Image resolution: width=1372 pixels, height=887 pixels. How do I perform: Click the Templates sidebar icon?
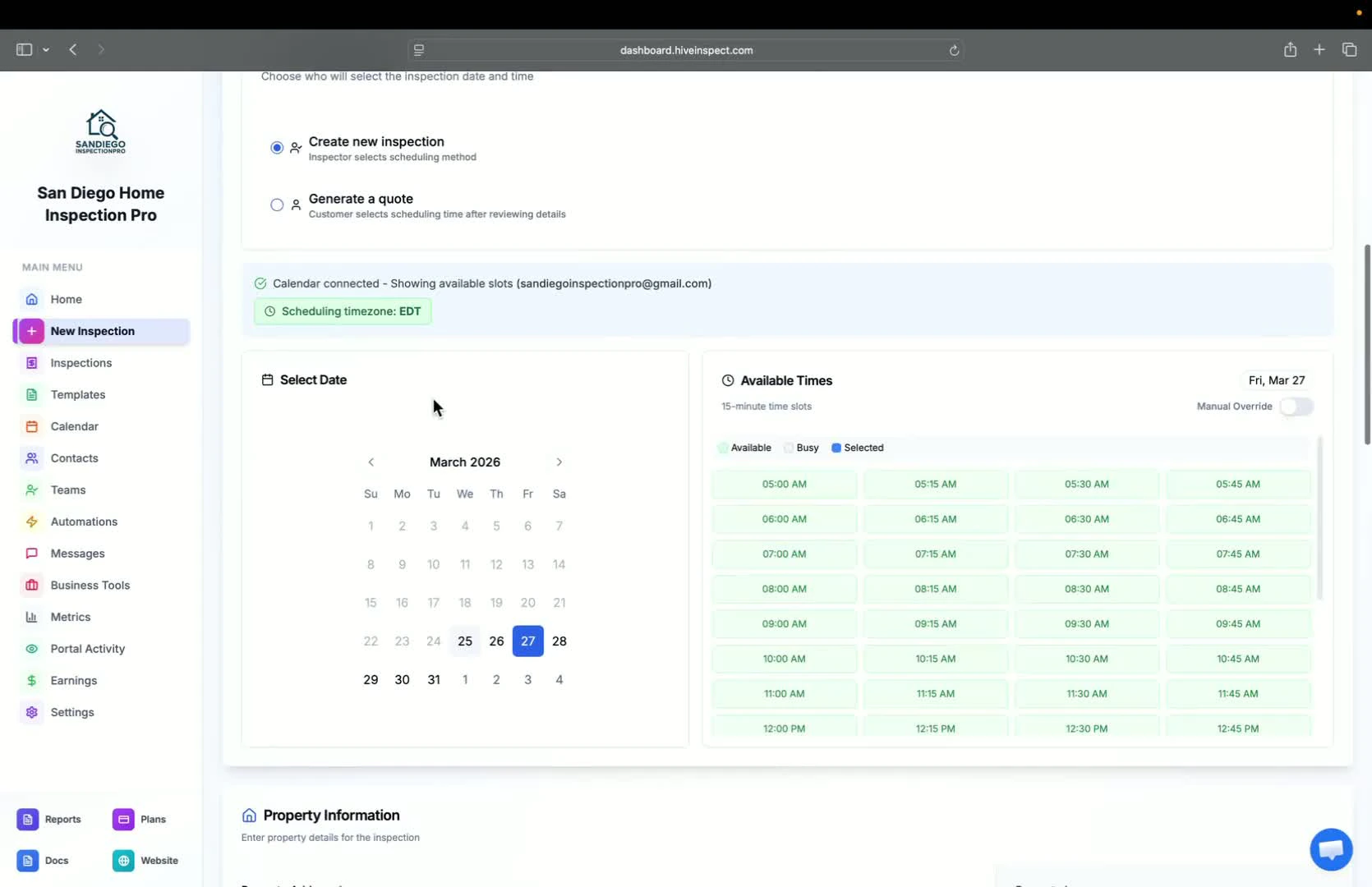pyautogui.click(x=31, y=395)
